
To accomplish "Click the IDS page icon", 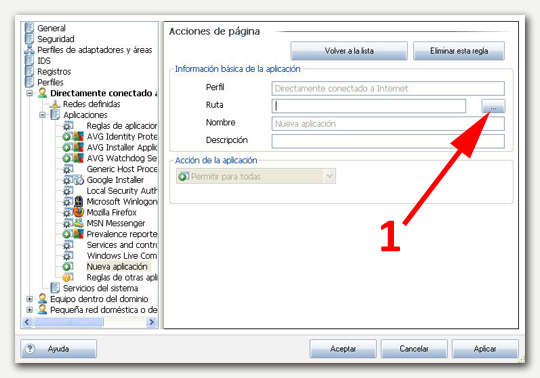I will 29,61.
